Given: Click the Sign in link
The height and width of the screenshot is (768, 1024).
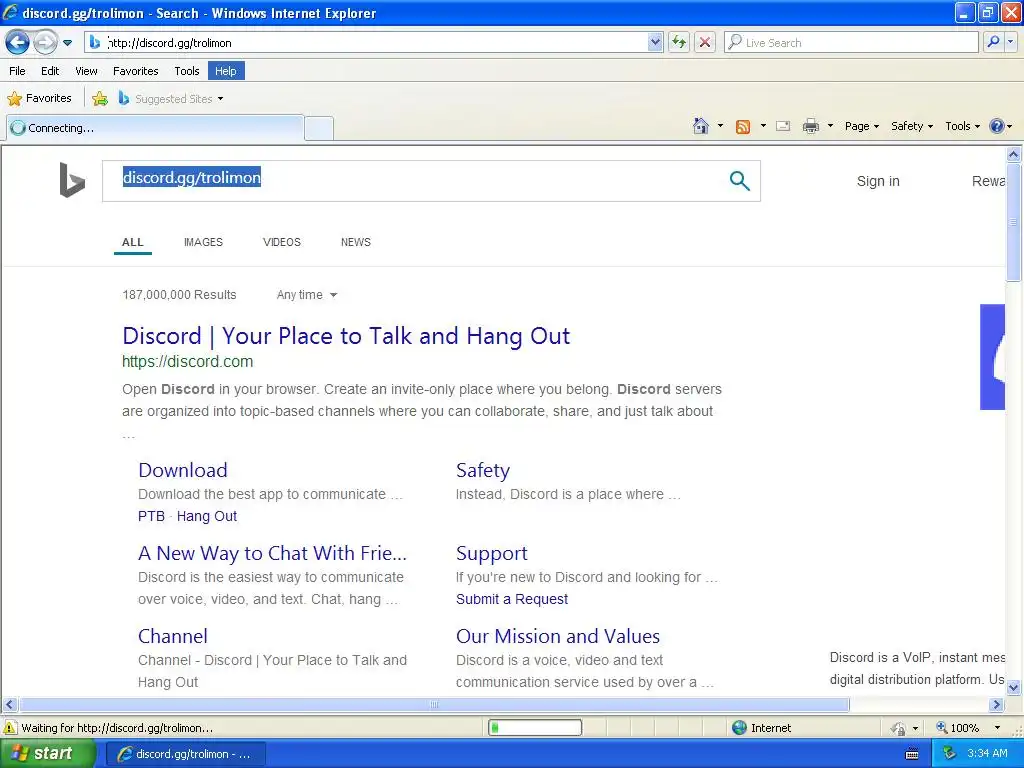Looking at the screenshot, I should tap(878, 181).
